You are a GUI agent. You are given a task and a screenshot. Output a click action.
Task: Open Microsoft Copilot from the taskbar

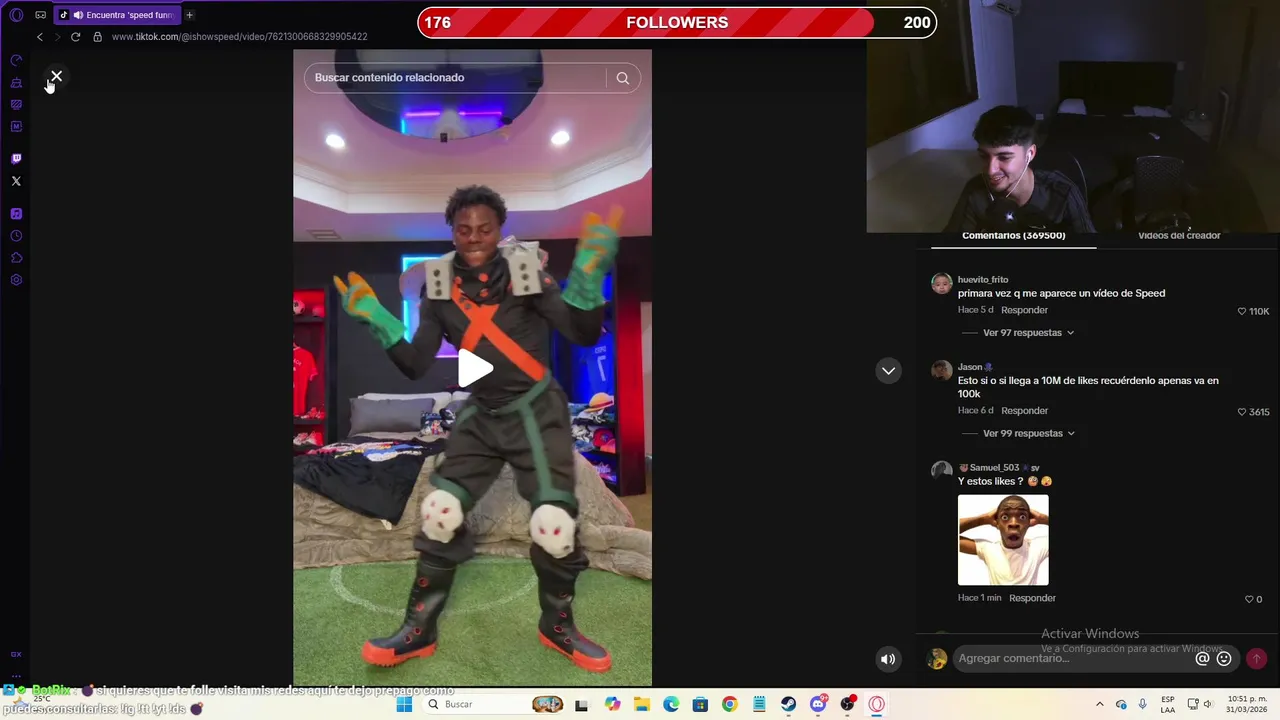[612, 704]
